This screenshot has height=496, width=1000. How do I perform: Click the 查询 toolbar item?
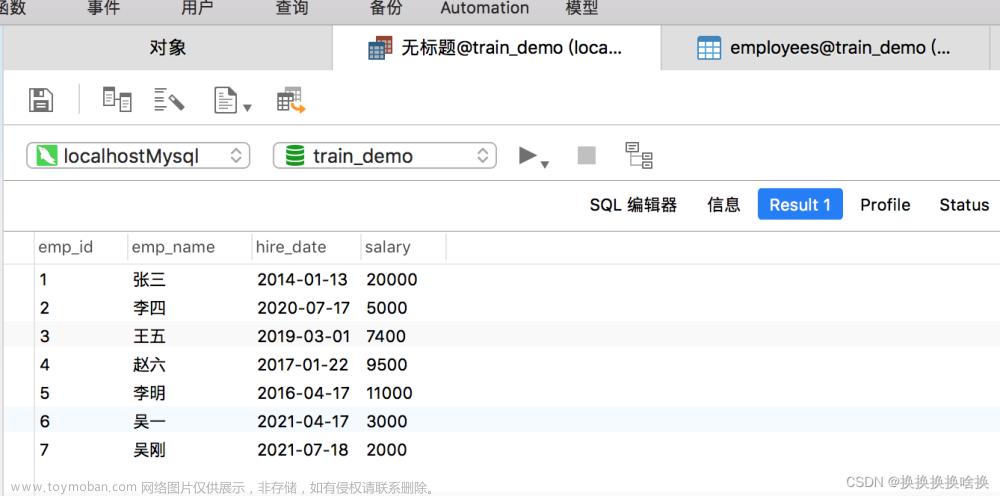tap(292, 8)
